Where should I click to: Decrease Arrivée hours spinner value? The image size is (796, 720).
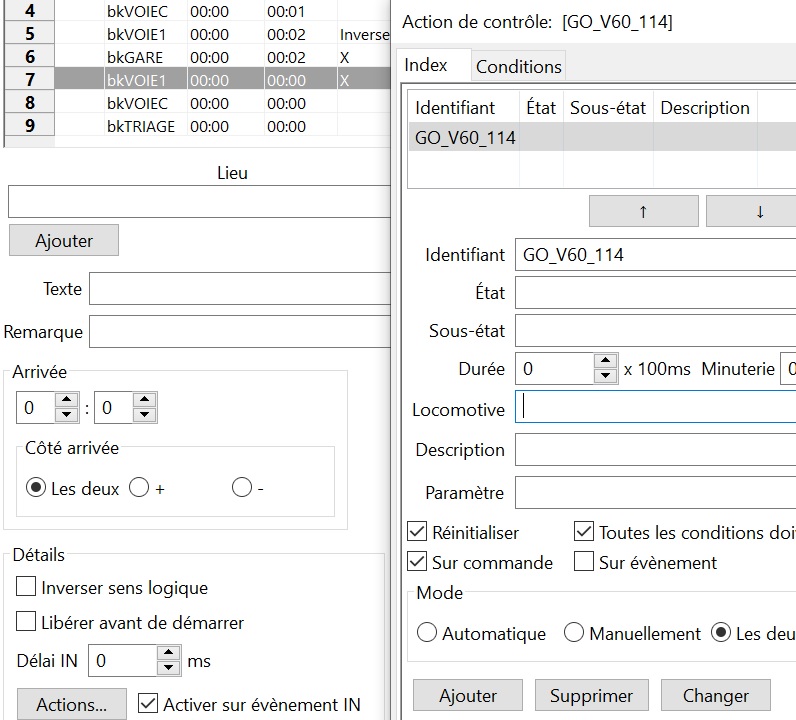pyautogui.click(x=67, y=415)
